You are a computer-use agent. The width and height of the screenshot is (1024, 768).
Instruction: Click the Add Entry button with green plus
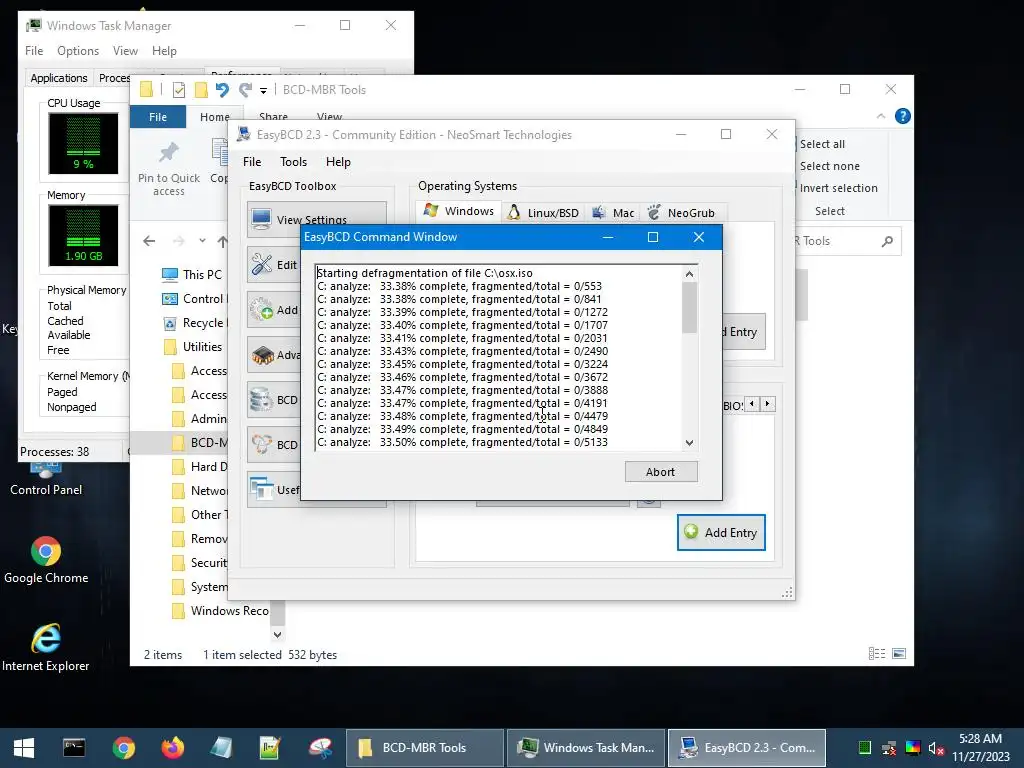(721, 532)
